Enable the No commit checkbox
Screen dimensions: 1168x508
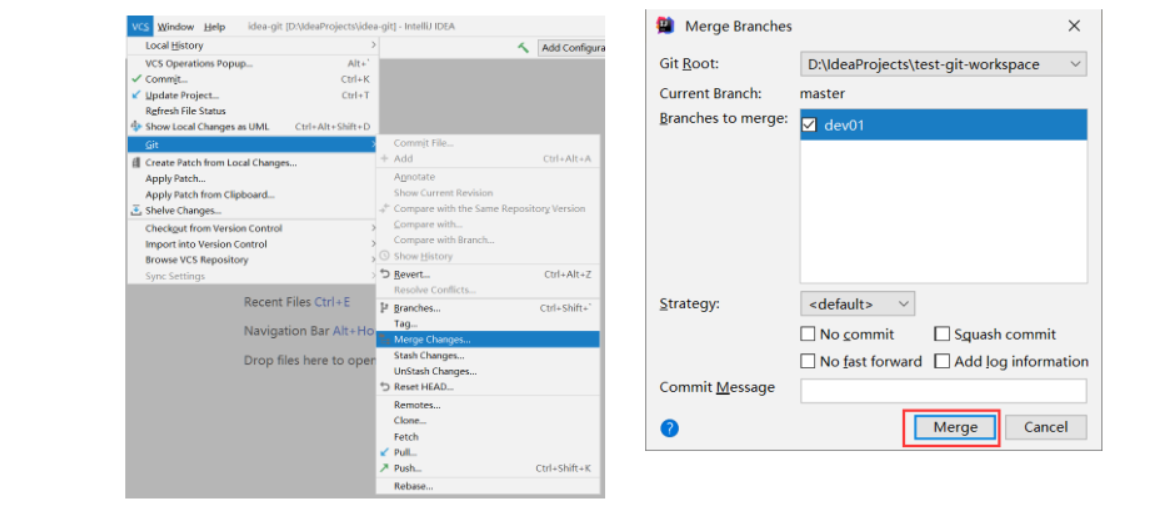[x=807, y=334]
